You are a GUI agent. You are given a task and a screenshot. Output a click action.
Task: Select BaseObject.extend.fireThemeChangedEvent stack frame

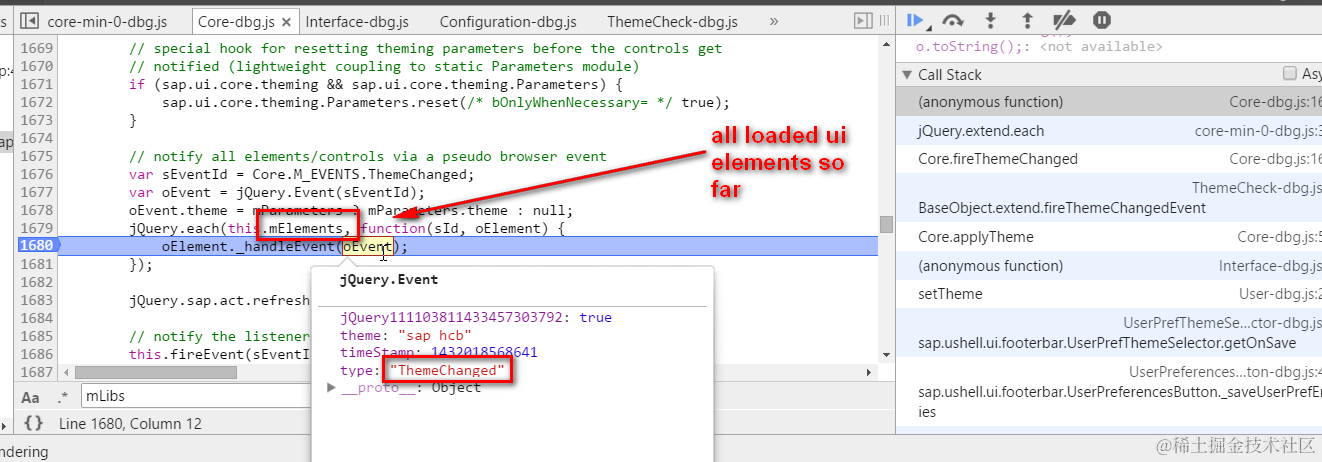1109,198
